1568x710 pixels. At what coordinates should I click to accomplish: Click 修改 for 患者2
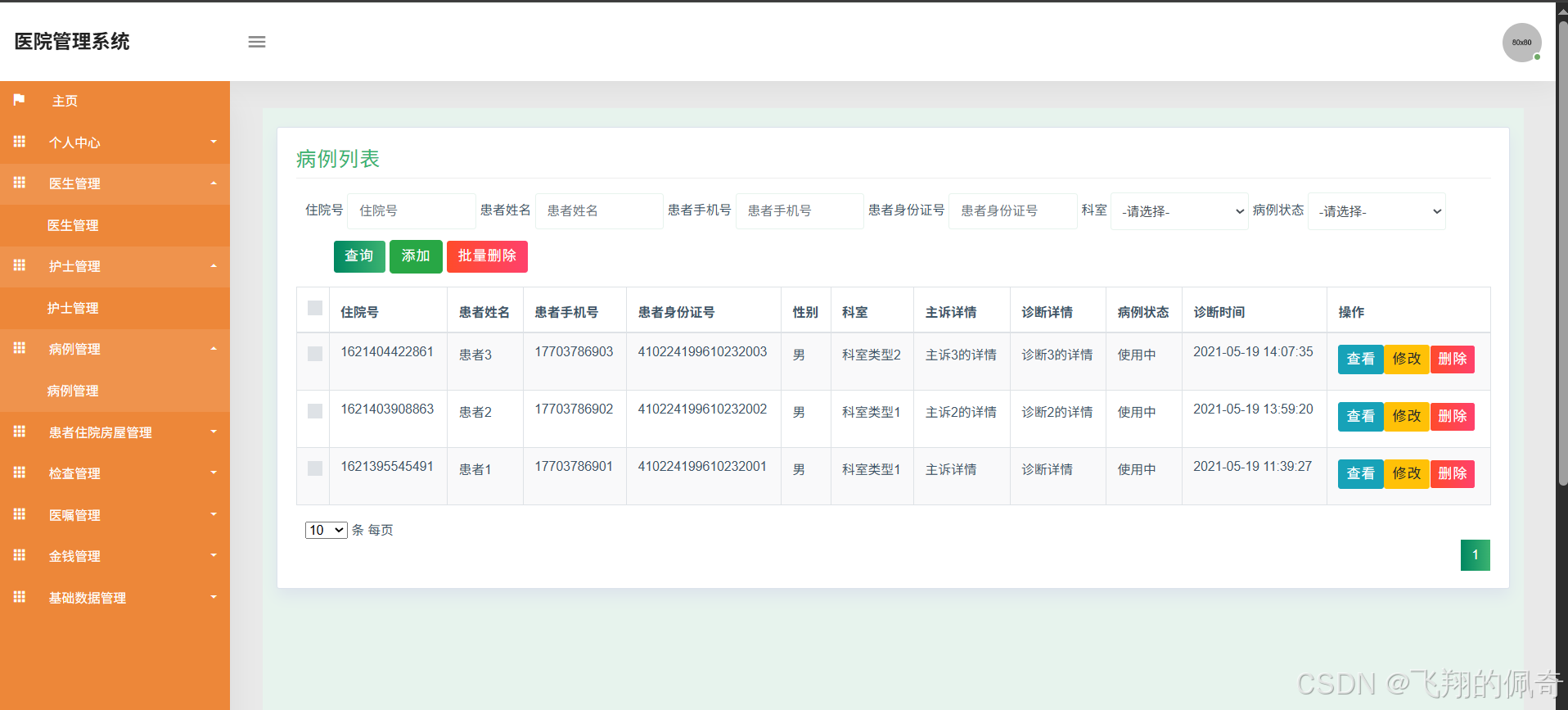[x=1407, y=416]
